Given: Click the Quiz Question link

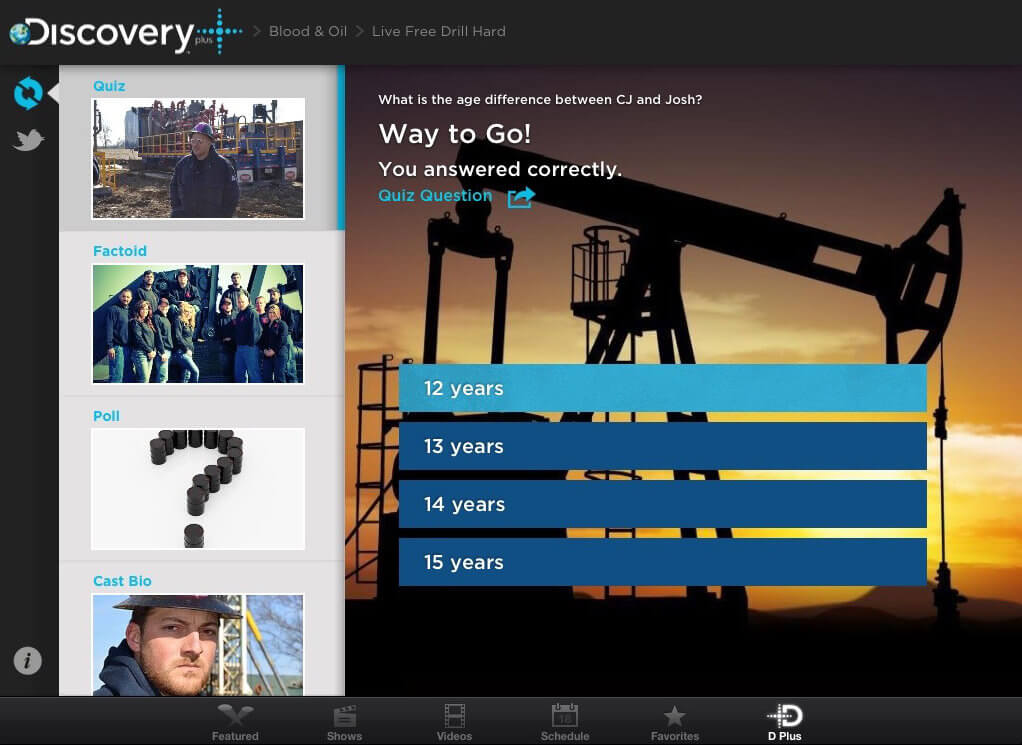Looking at the screenshot, I should point(435,196).
